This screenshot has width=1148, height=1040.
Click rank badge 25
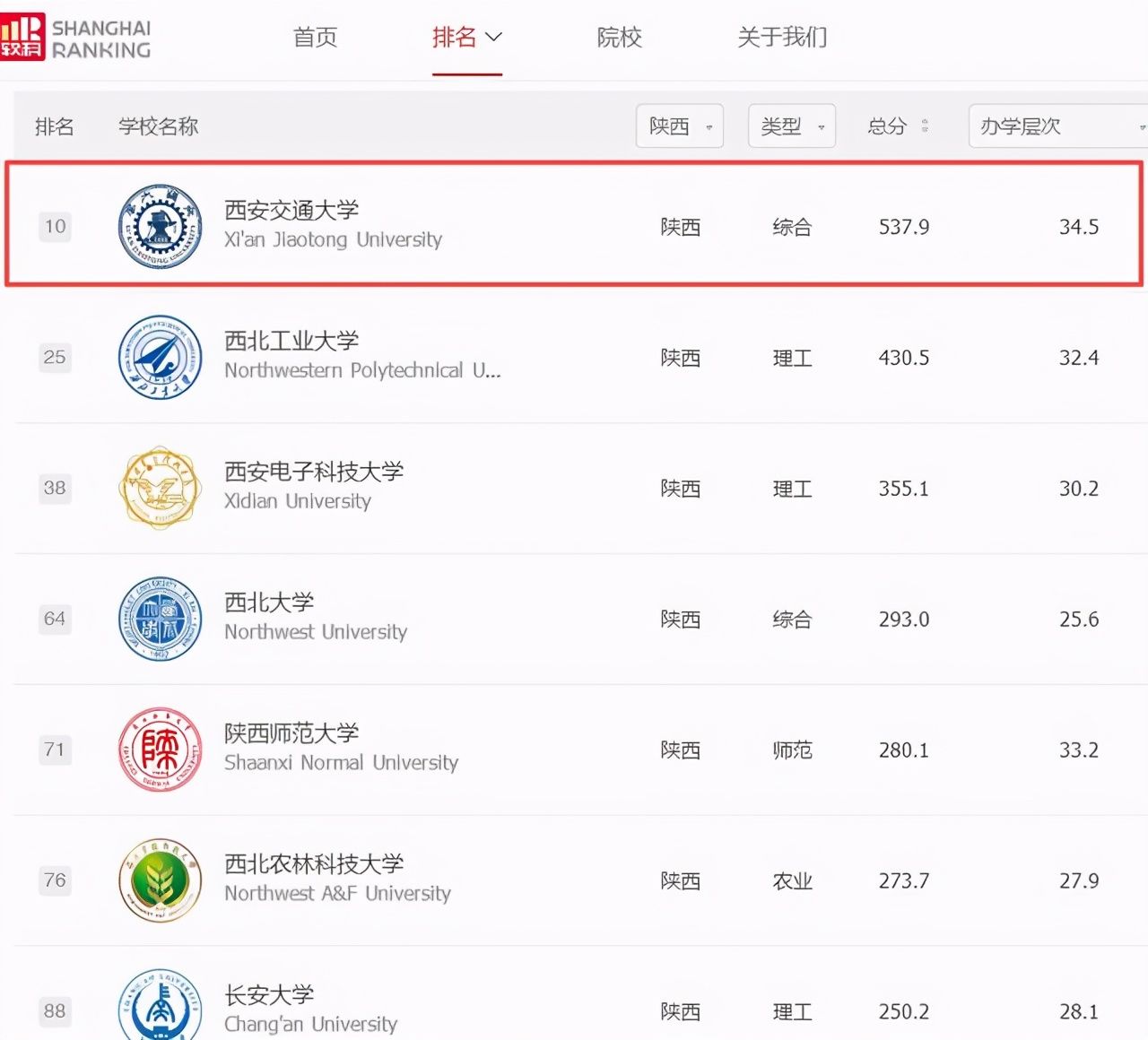(x=55, y=357)
